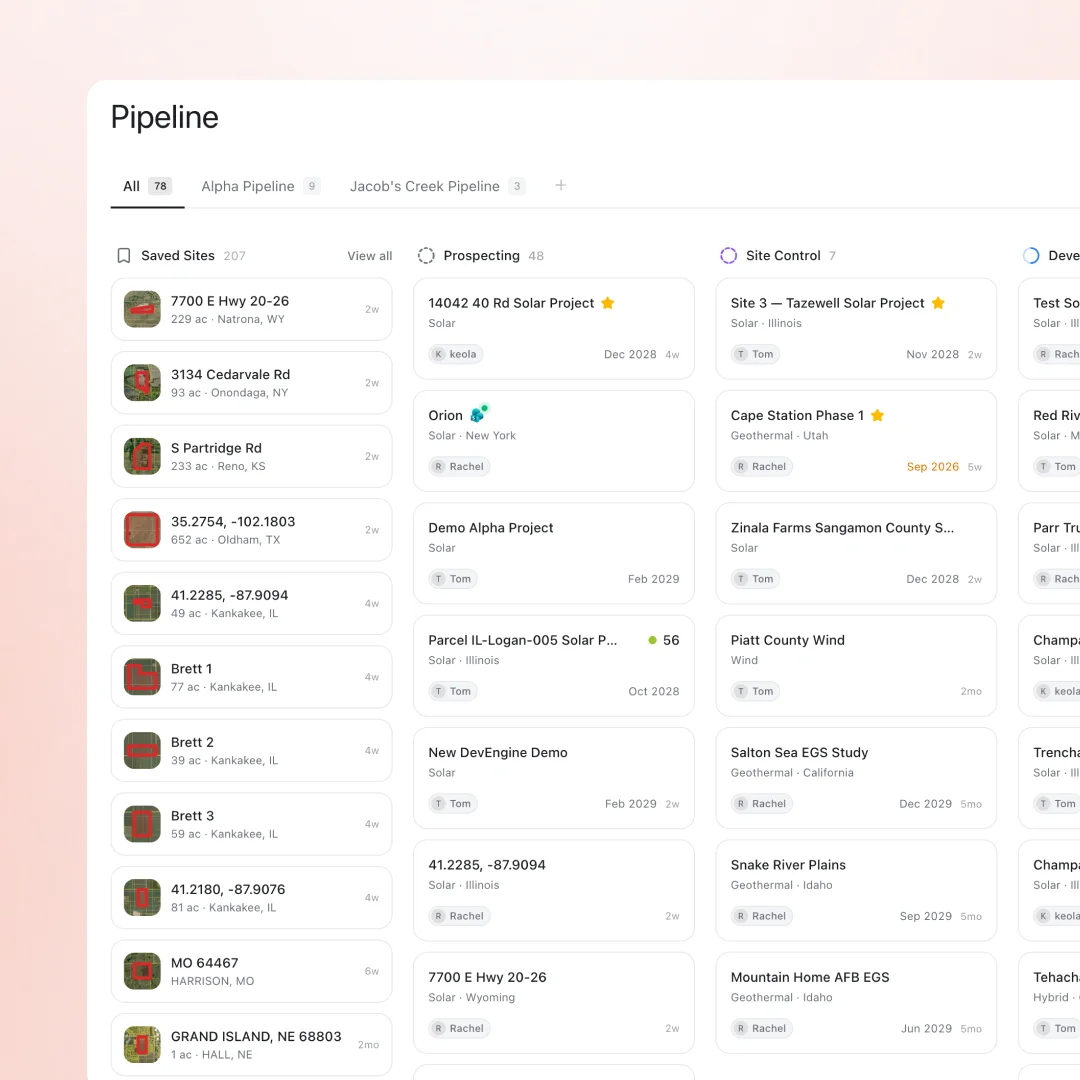Click the Dec 2028 date on 14042 40 Rd
The height and width of the screenshot is (1080, 1080).
pos(630,354)
